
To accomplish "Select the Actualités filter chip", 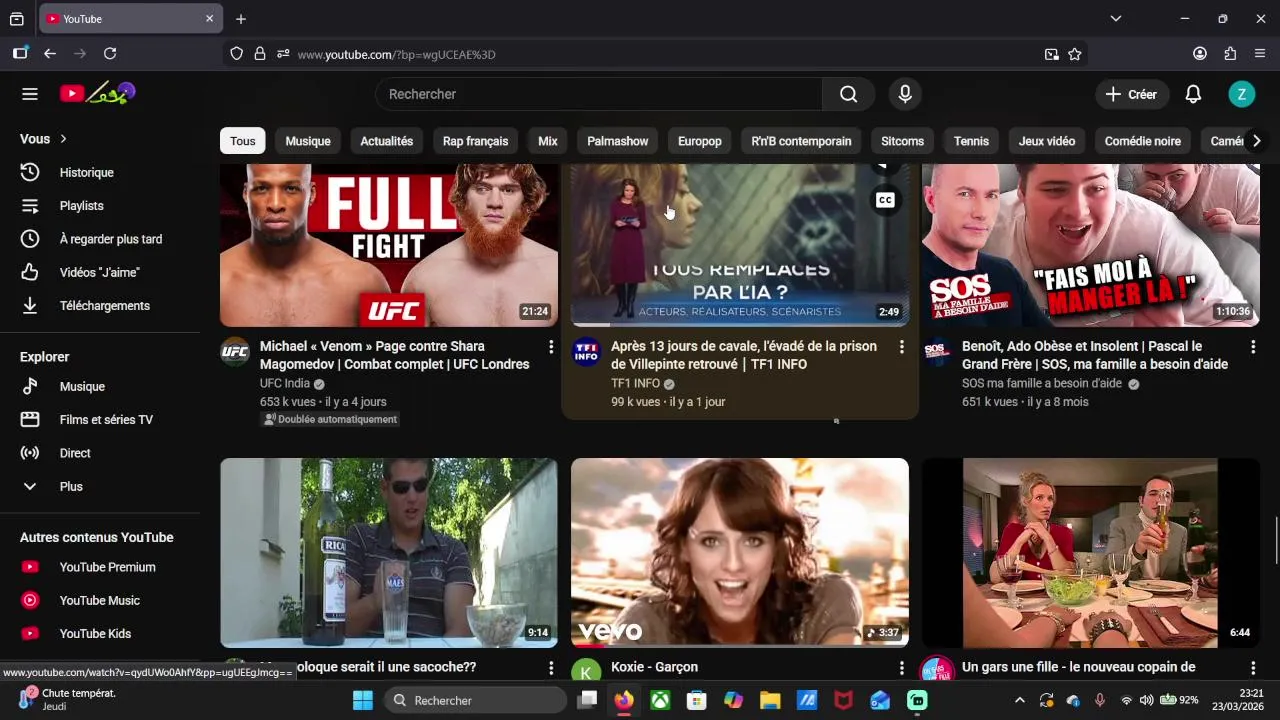I will tap(386, 141).
